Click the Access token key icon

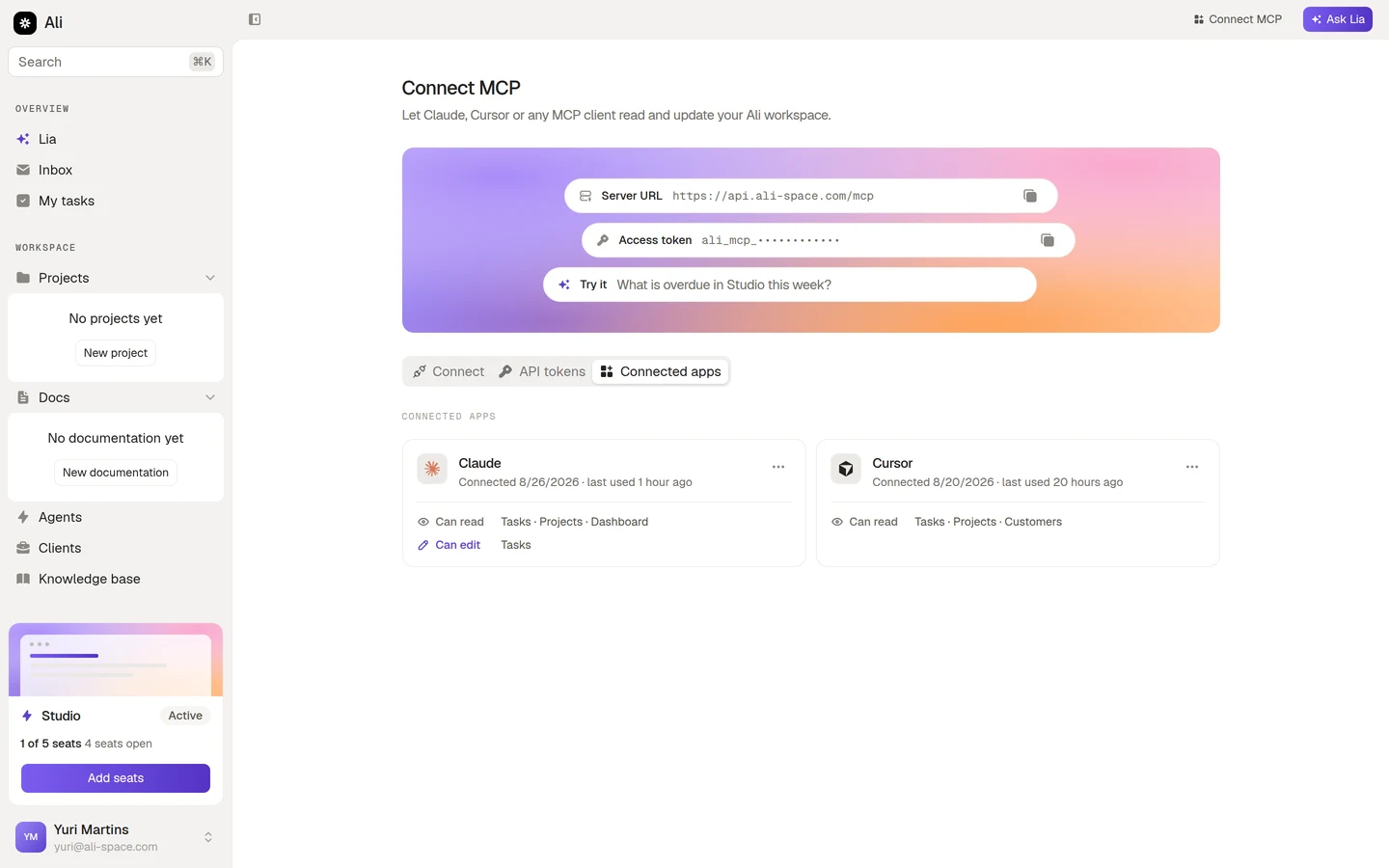(603, 240)
